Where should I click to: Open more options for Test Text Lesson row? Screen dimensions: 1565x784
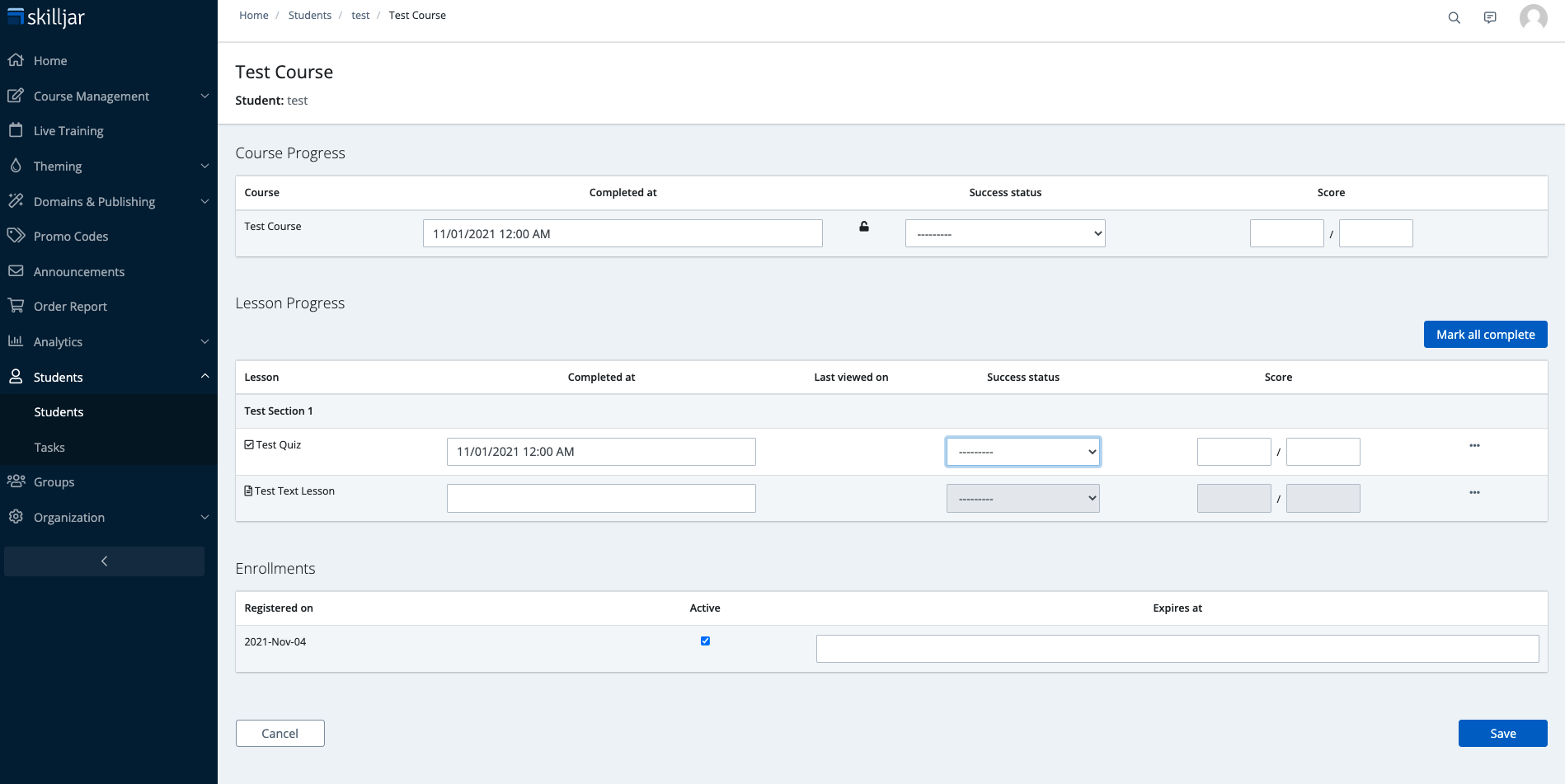1474,493
